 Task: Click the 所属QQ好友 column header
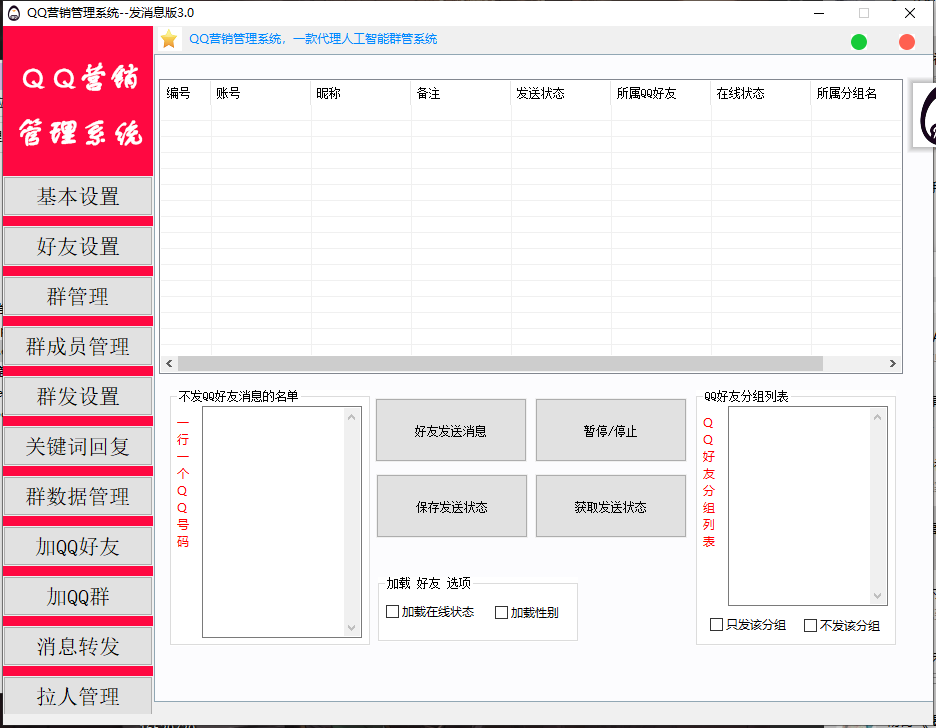pyautogui.click(x=661, y=94)
